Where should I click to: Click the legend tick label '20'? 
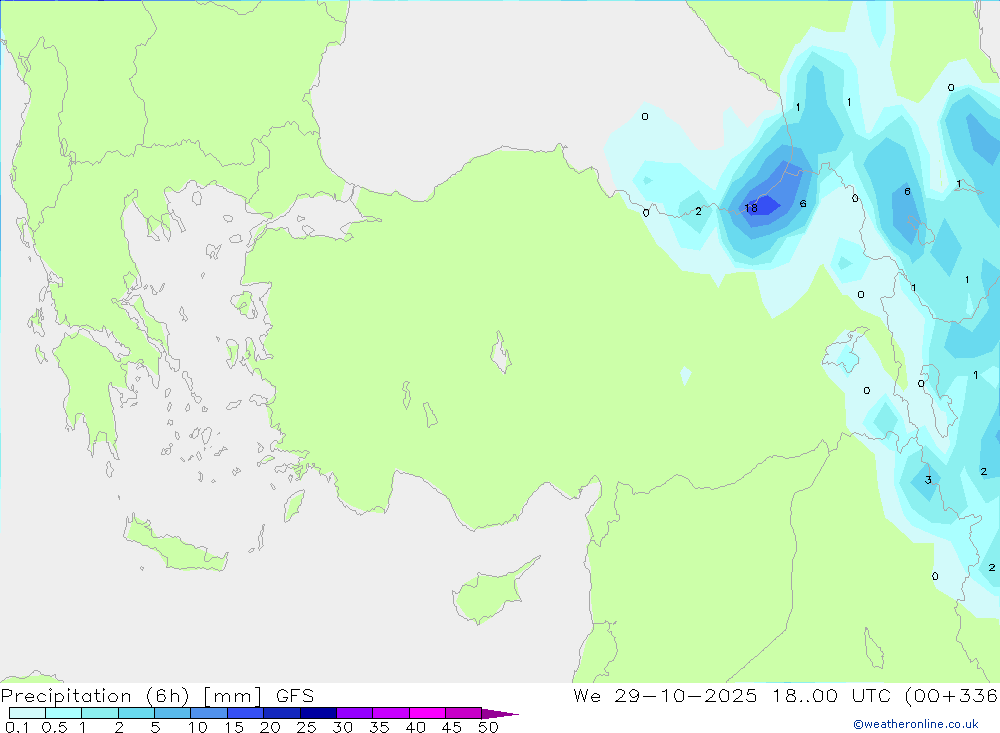click(270, 727)
